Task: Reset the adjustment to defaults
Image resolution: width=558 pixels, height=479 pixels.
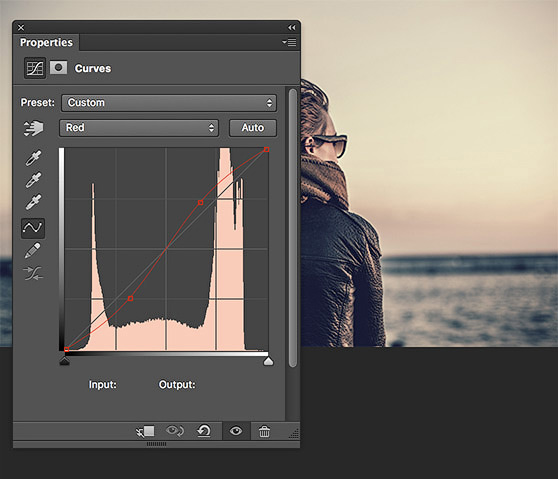Action: (x=204, y=431)
